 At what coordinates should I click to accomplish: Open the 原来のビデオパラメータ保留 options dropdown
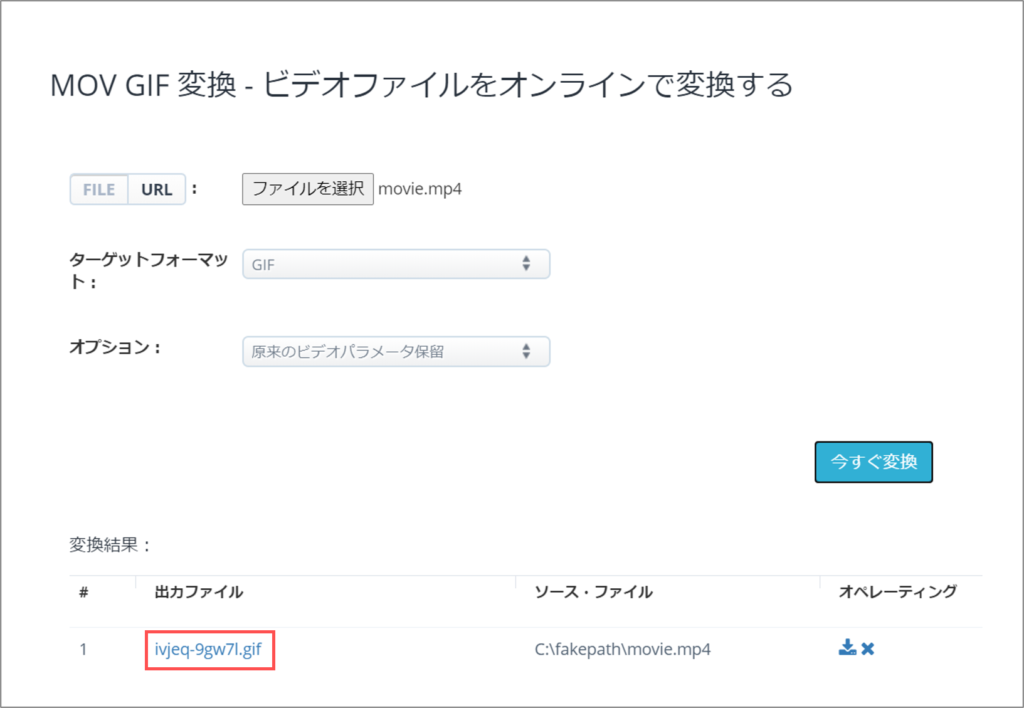[396, 351]
